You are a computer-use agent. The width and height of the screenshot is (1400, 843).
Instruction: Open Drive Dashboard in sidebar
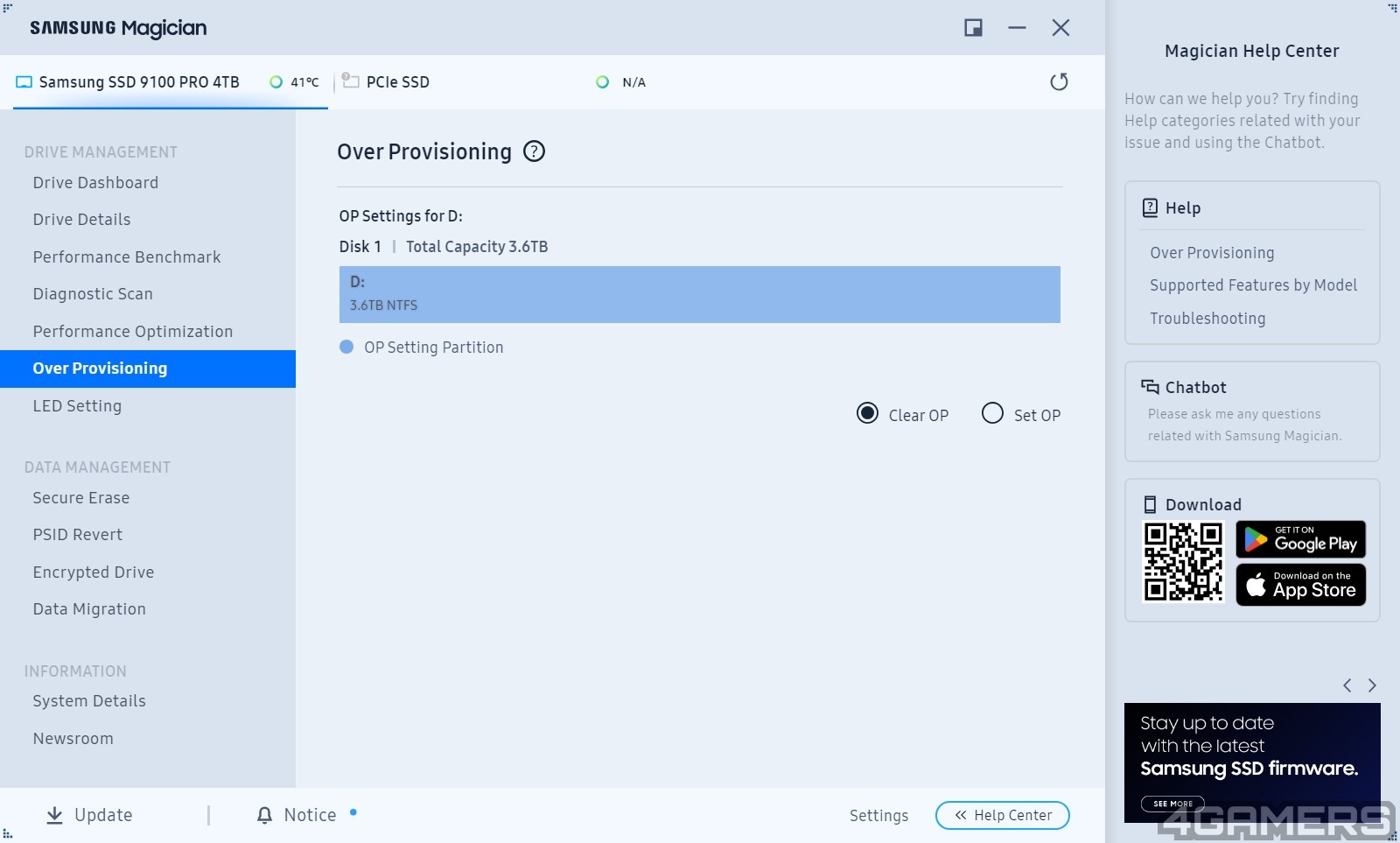click(x=95, y=183)
